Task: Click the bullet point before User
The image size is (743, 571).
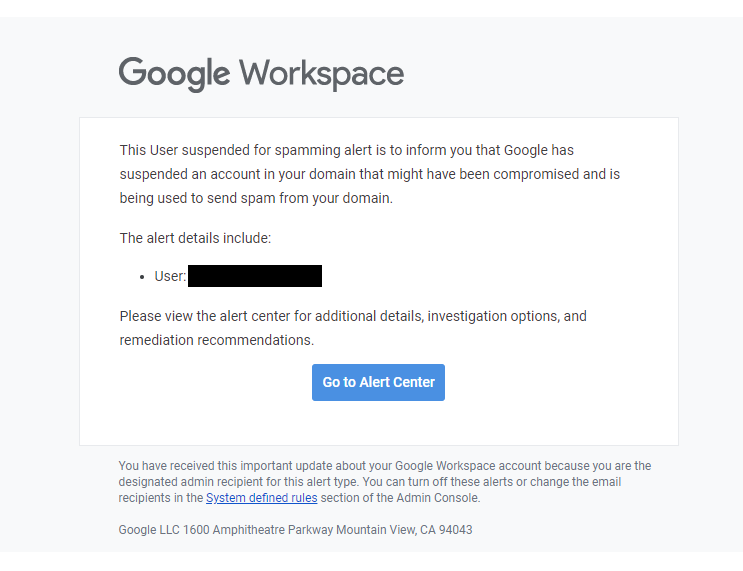Action: (142, 277)
